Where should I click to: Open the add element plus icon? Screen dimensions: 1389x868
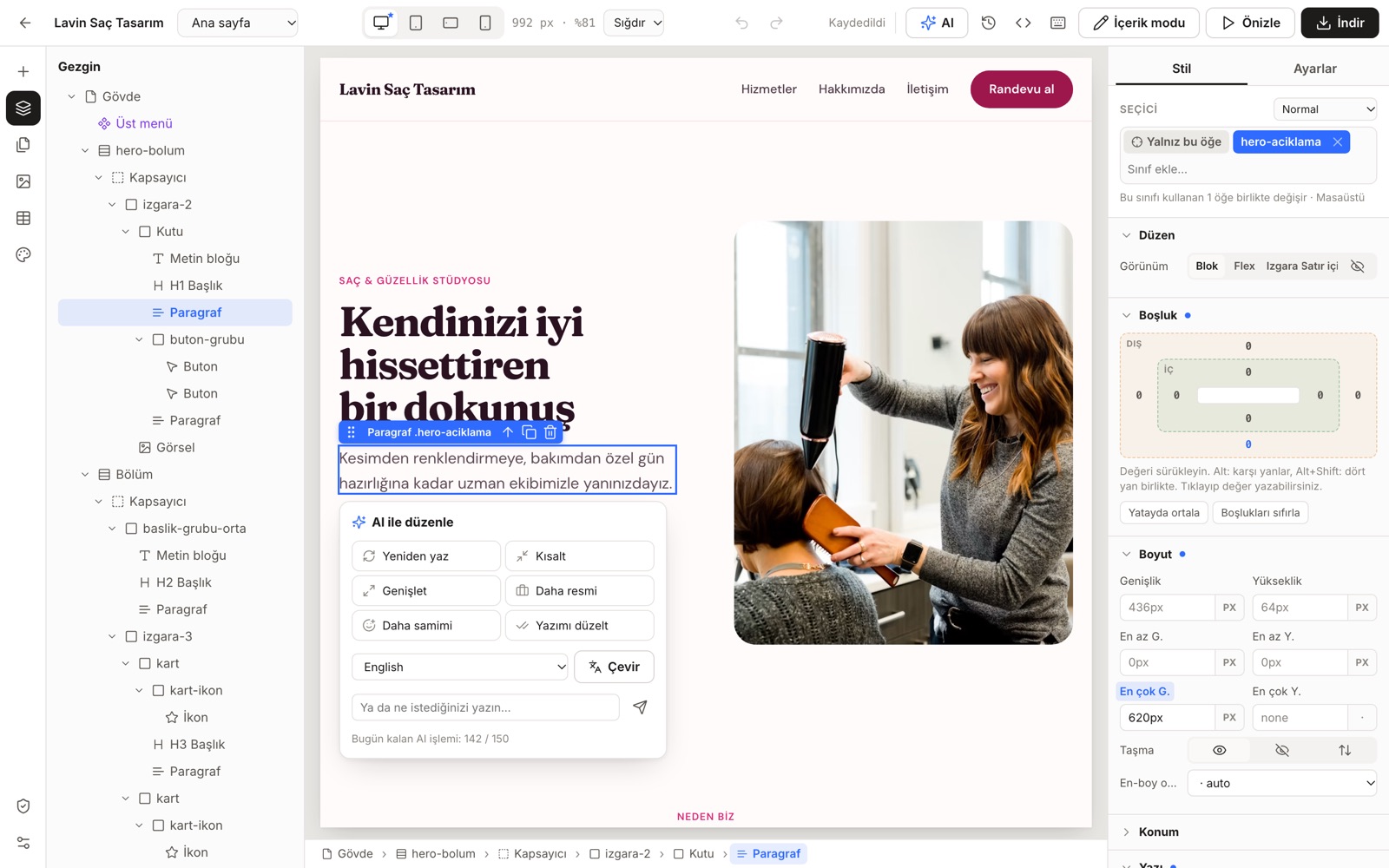coord(23,71)
